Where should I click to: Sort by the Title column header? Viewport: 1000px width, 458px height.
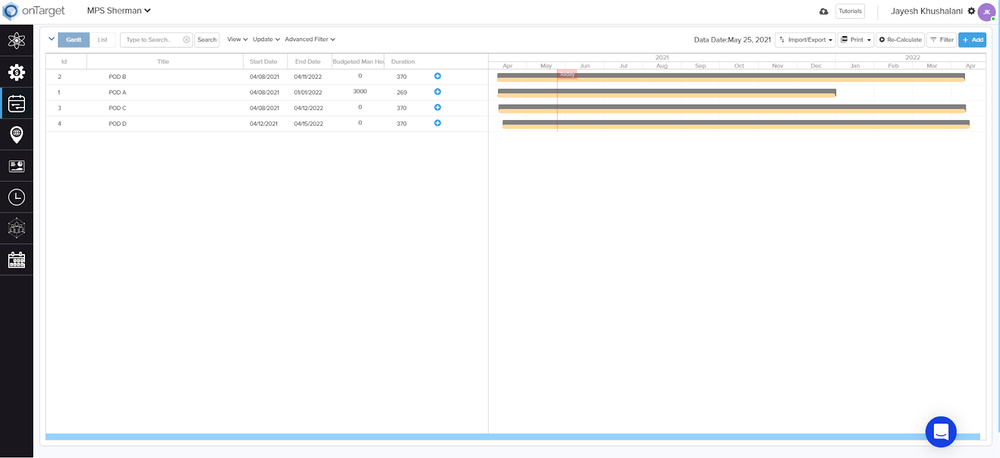pyautogui.click(x=163, y=62)
